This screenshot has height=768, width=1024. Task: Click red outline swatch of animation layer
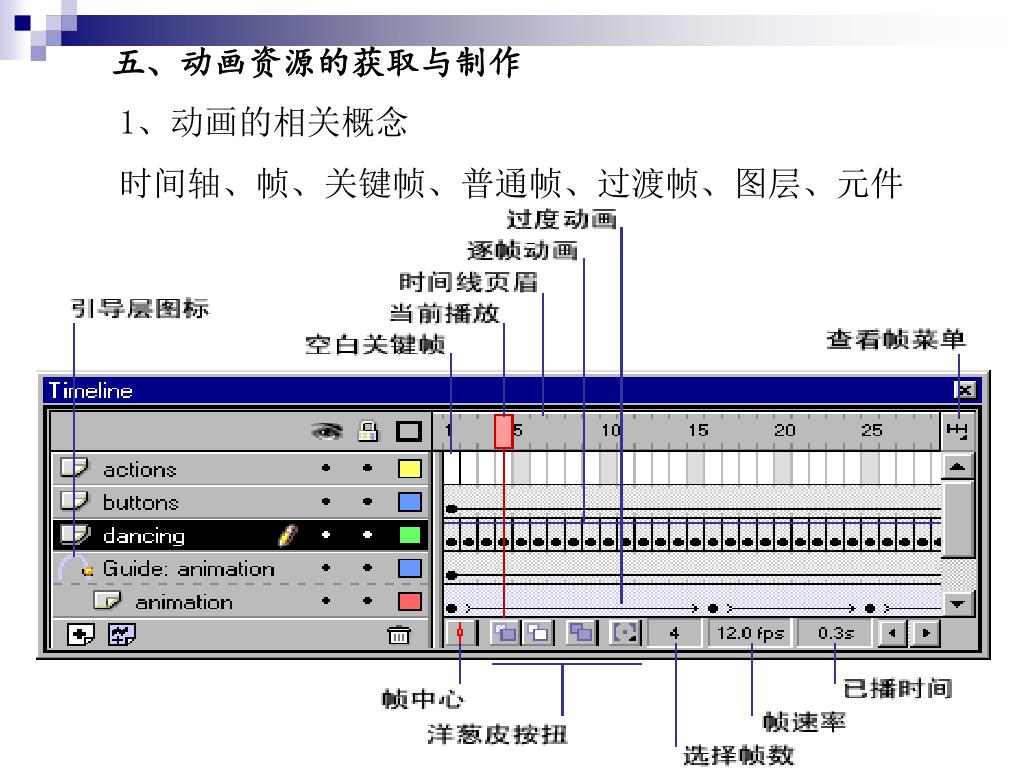tap(409, 601)
